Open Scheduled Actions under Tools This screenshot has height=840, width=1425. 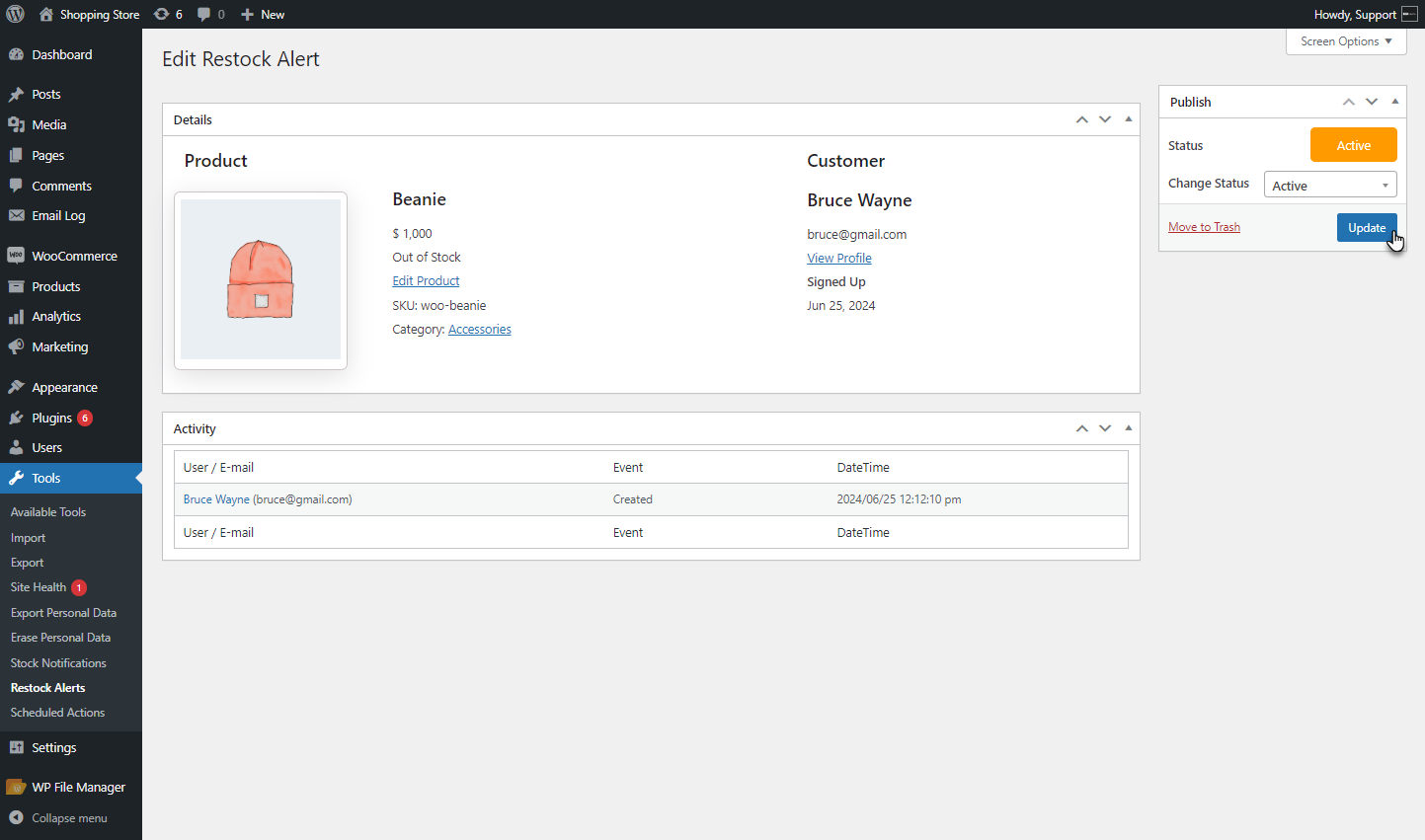pyautogui.click(x=57, y=713)
